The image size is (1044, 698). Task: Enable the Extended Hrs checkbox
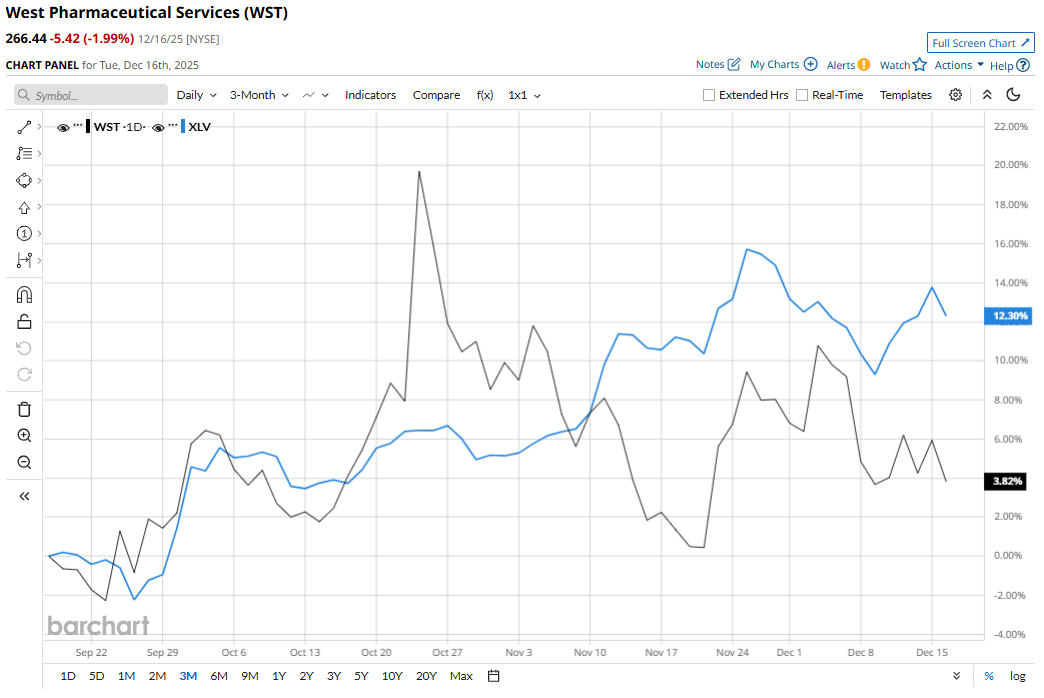pyautogui.click(x=709, y=95)
